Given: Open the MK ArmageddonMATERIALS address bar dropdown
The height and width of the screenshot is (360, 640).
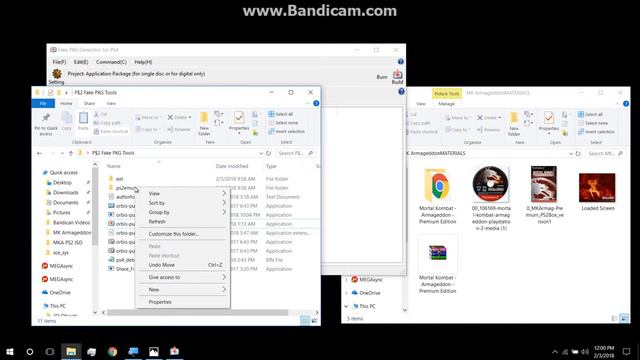Looking at the screenshot, I should tap(571, 153).
